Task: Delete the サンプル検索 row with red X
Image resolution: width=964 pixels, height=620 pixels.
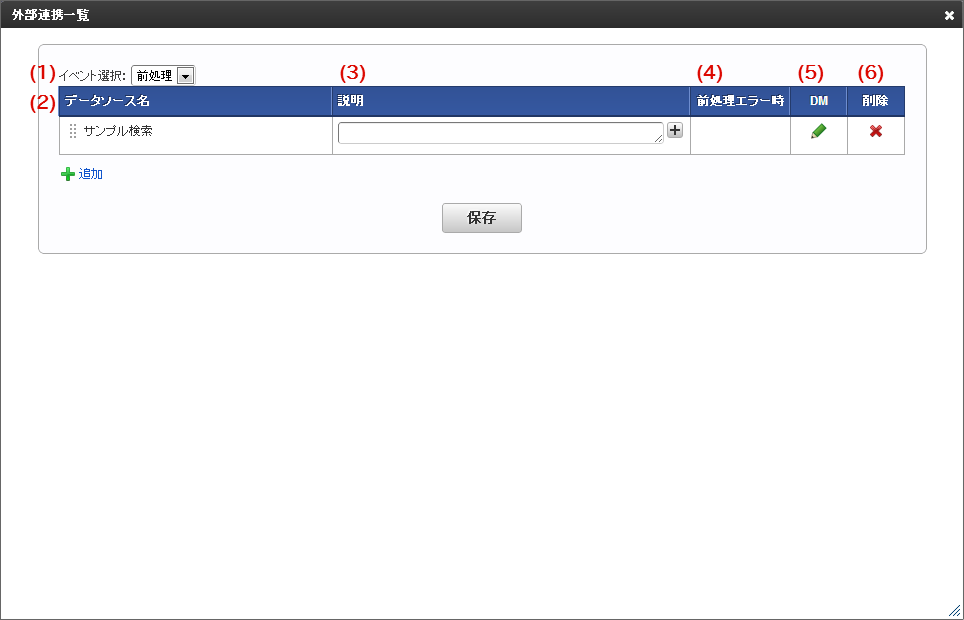Action: pos(876,131)
